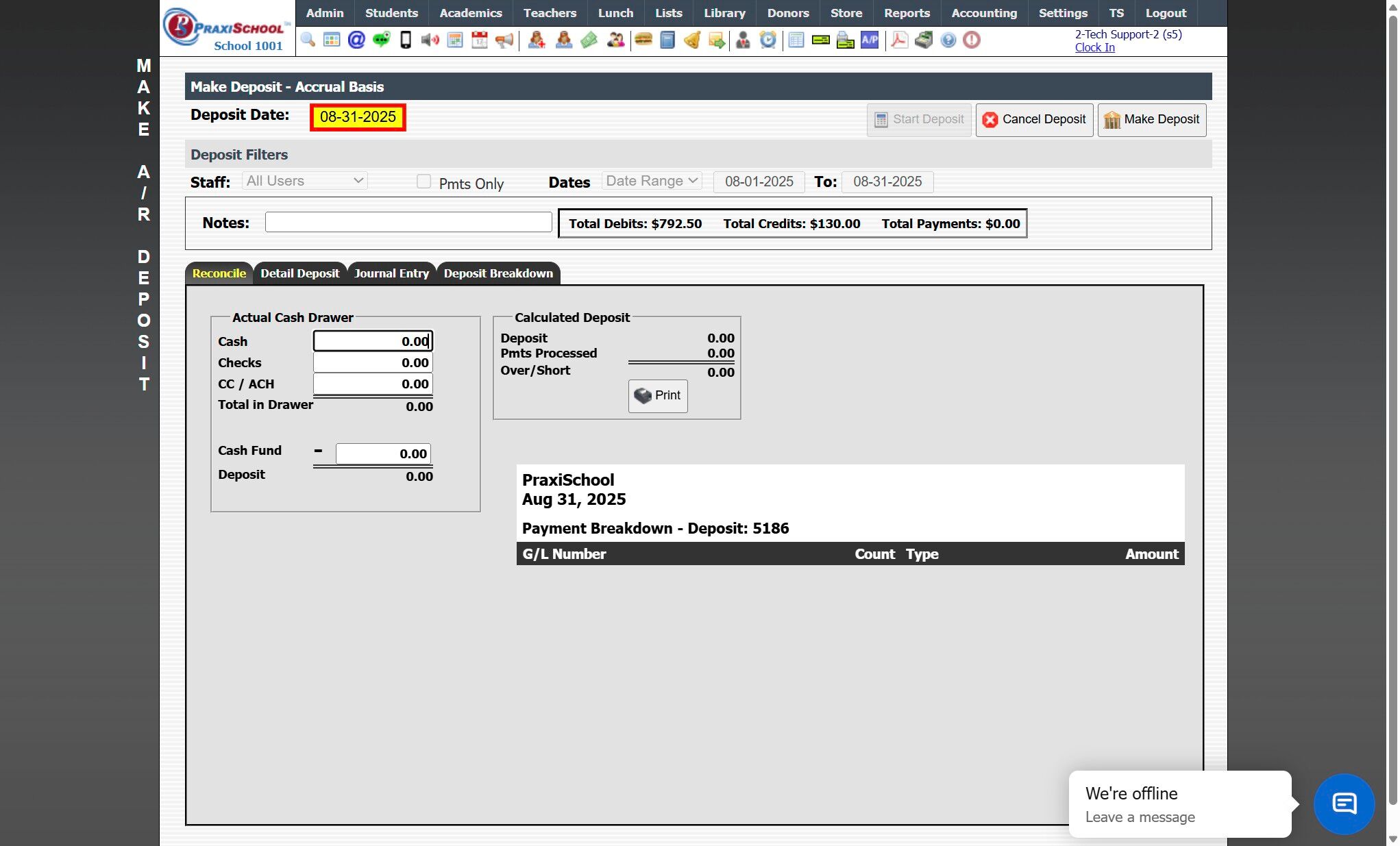The height and width of the screenshot is (846, 1400).
Task: Toggle the Pmts Only checkbox
Action: coord(424,182)
